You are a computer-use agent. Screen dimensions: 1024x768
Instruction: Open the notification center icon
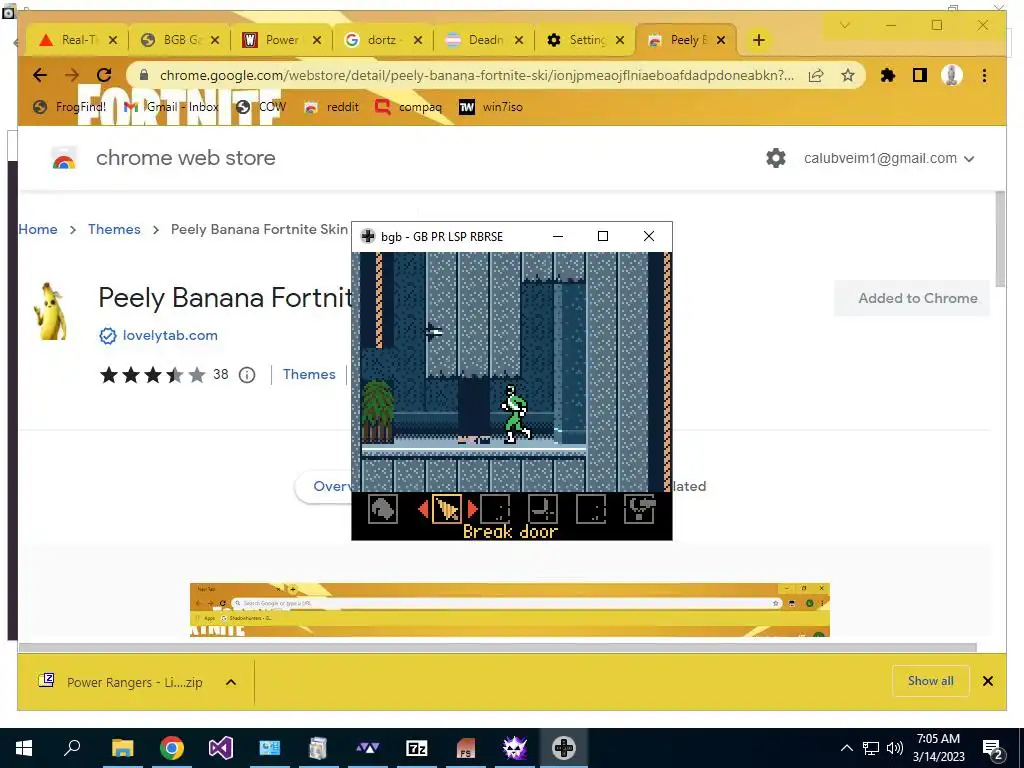click(x=993, y=749)
